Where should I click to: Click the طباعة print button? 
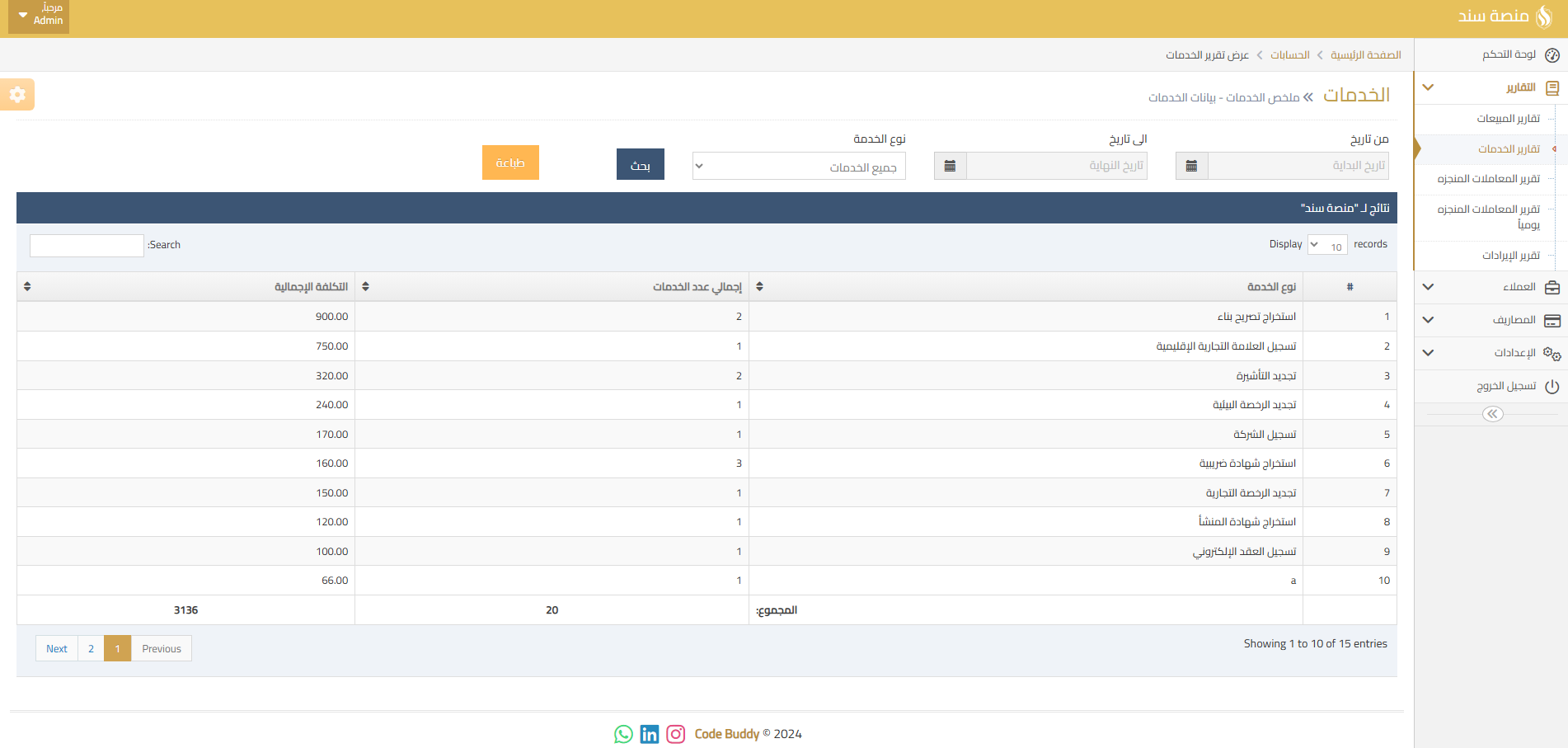tap(510, 162)
